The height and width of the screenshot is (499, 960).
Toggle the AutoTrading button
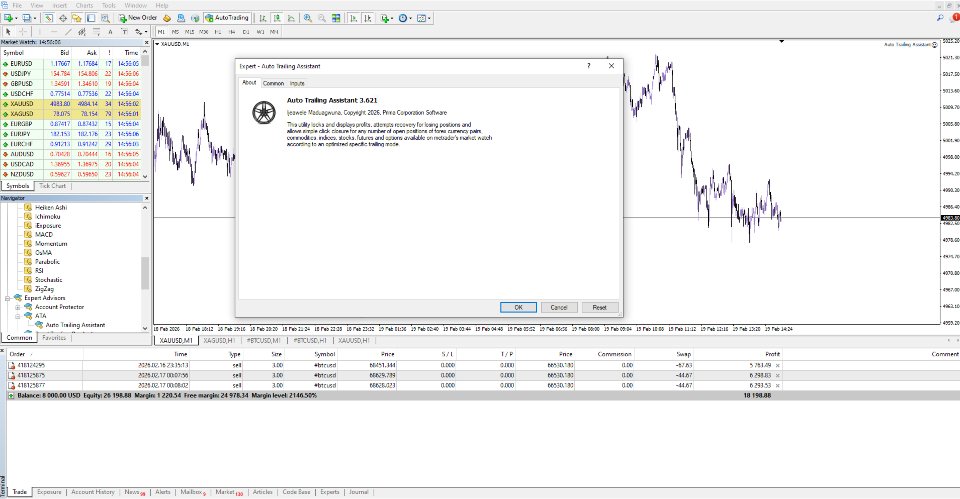coord(227,18)
